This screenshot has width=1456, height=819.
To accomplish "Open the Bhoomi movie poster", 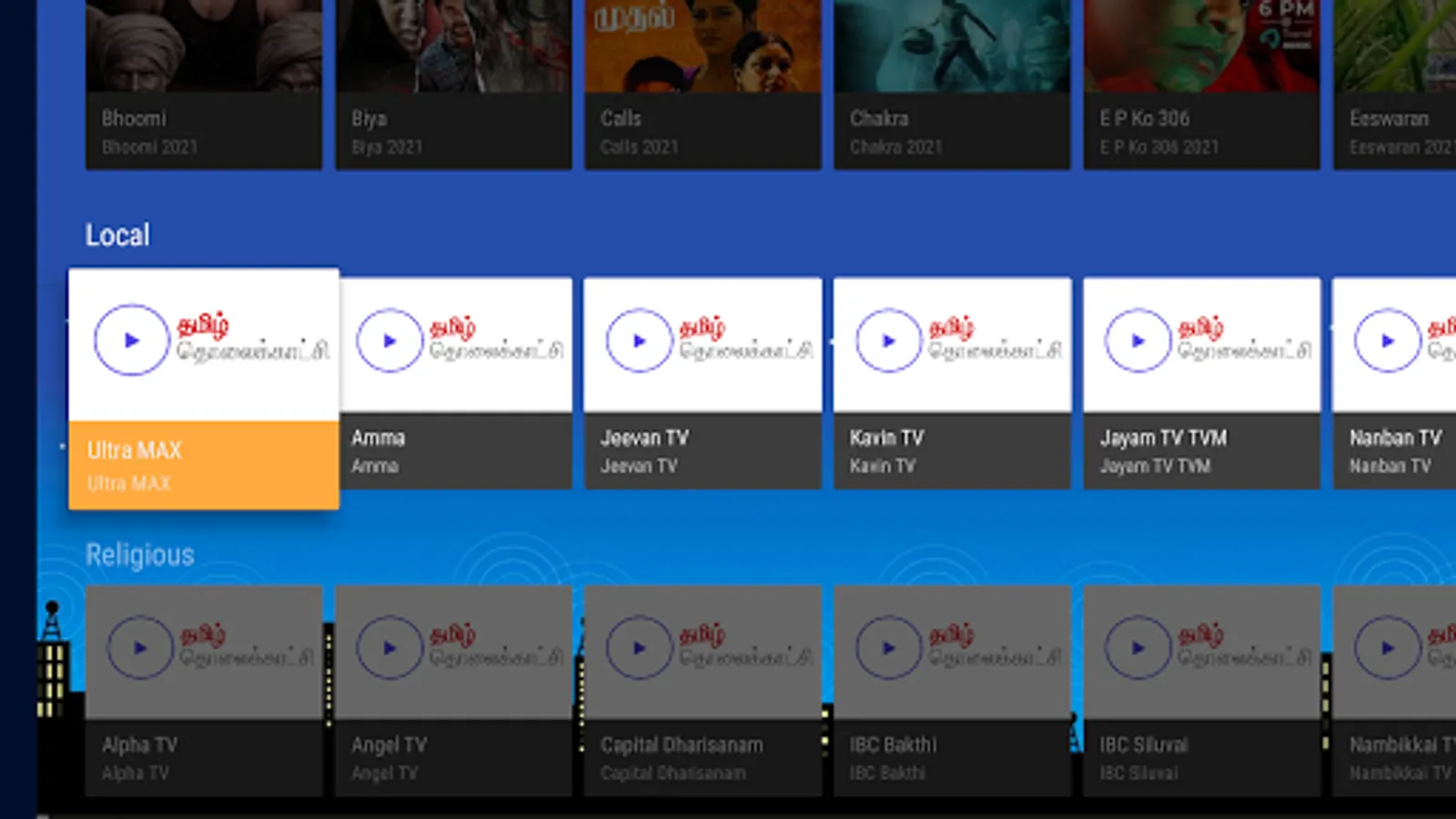I will click(x=204, y=45).
